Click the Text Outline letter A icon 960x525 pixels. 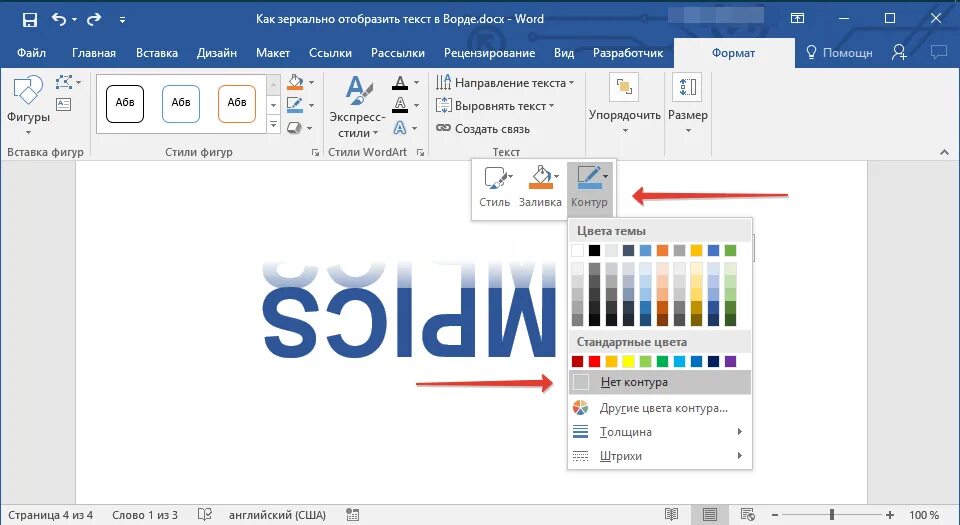click(400, 105)
